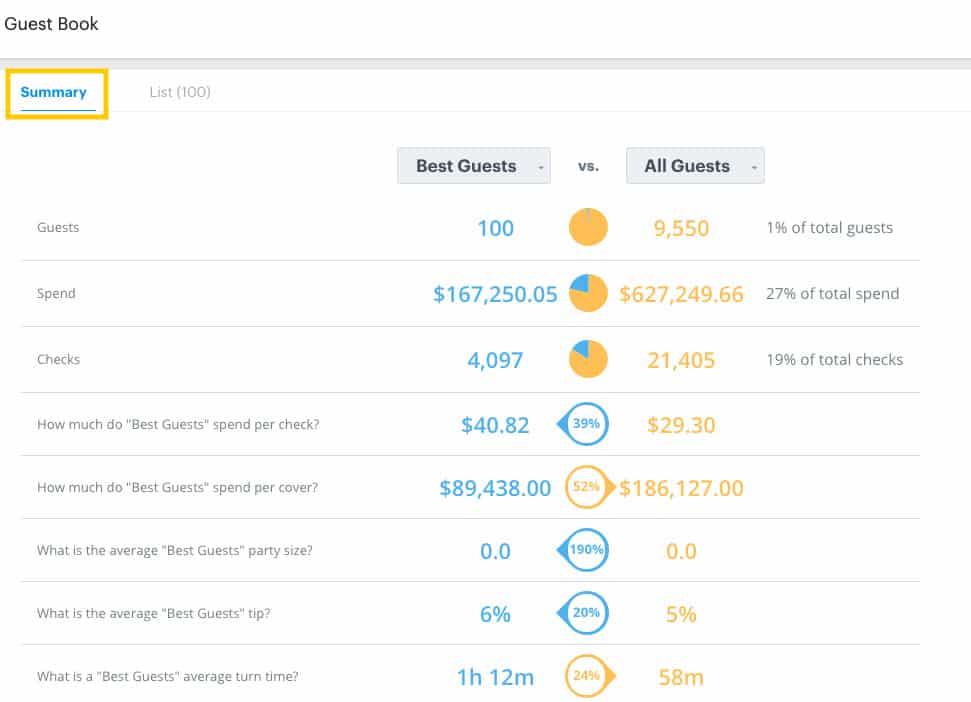Click the 6% average tip value
The height and width of the screenshot is (702, 971).
[495, 615]
